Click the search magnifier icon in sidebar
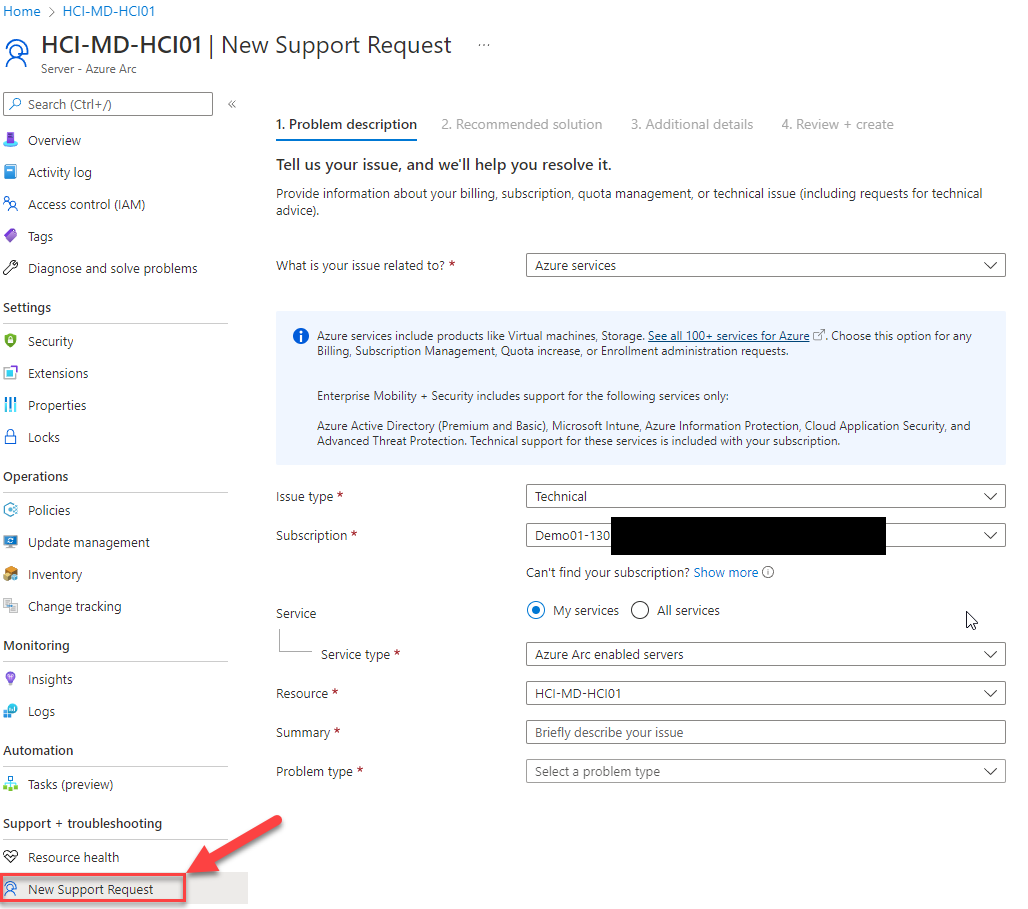Viewport: 1028px width, 909px height. [16, 104]
